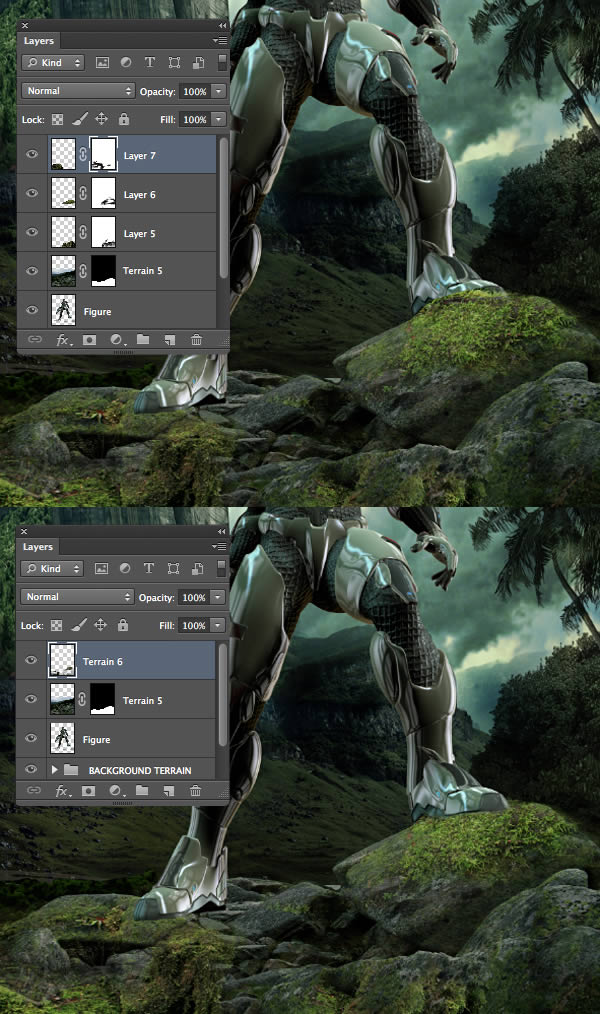Collapse lower panel with double arrows
The height and width of the screenshot is (1014, 600).
coord(221,531)
